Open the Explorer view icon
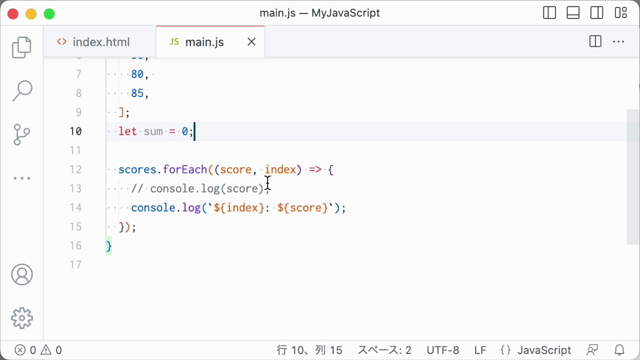 pos(22,47)
